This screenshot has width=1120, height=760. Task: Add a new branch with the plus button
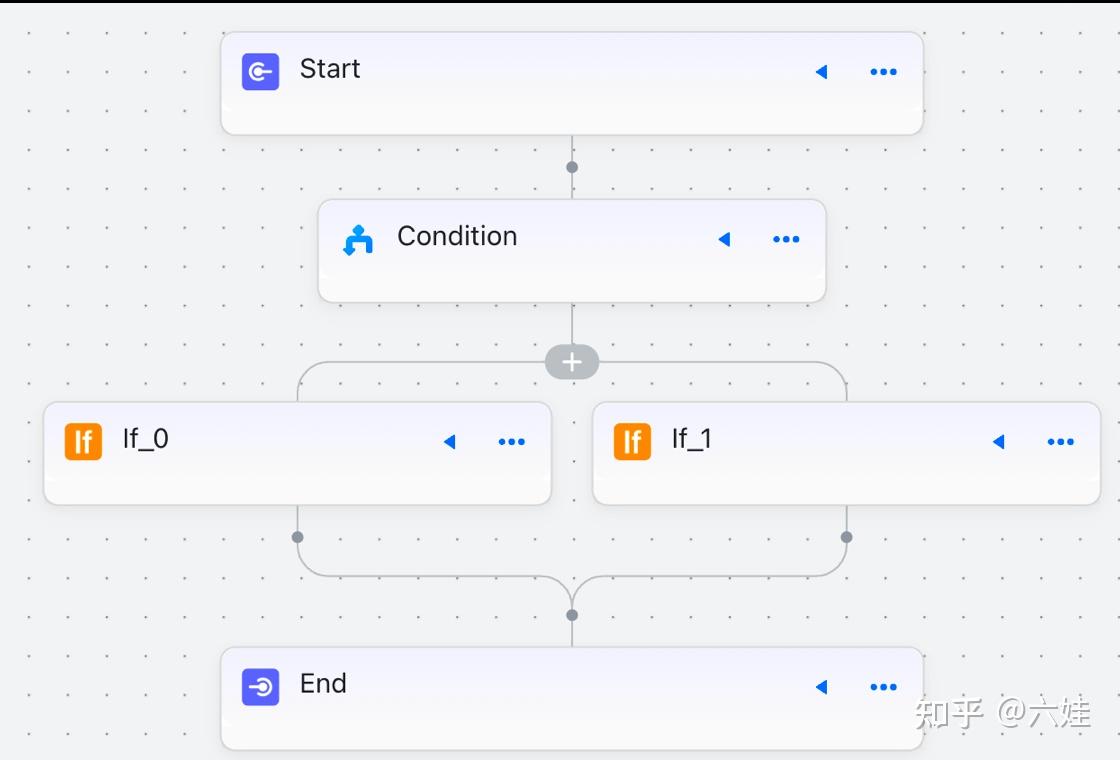pyautogui.click(x=572, y=362)
